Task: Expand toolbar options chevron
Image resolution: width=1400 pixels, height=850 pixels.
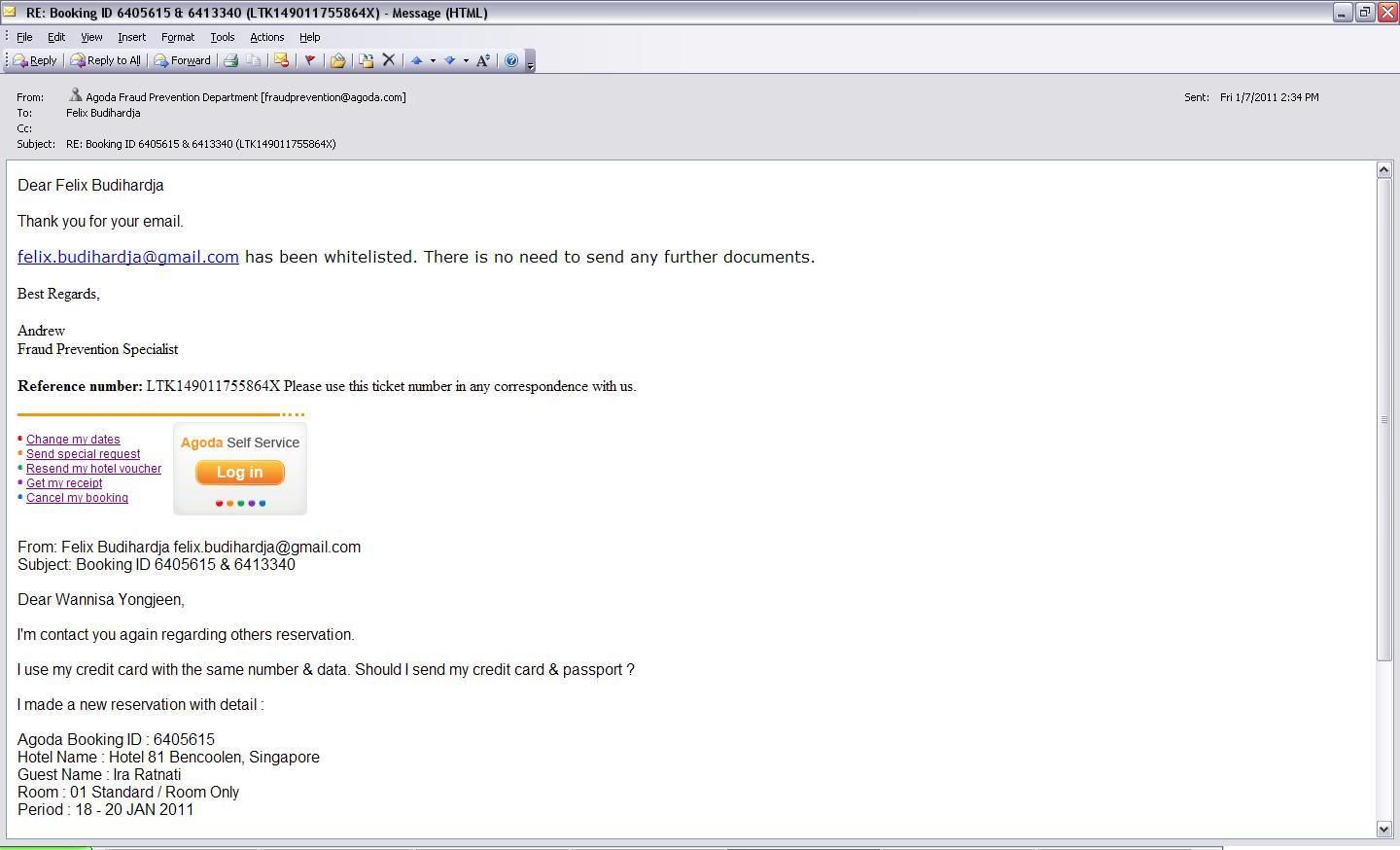Action: click(x=530, y=61)
